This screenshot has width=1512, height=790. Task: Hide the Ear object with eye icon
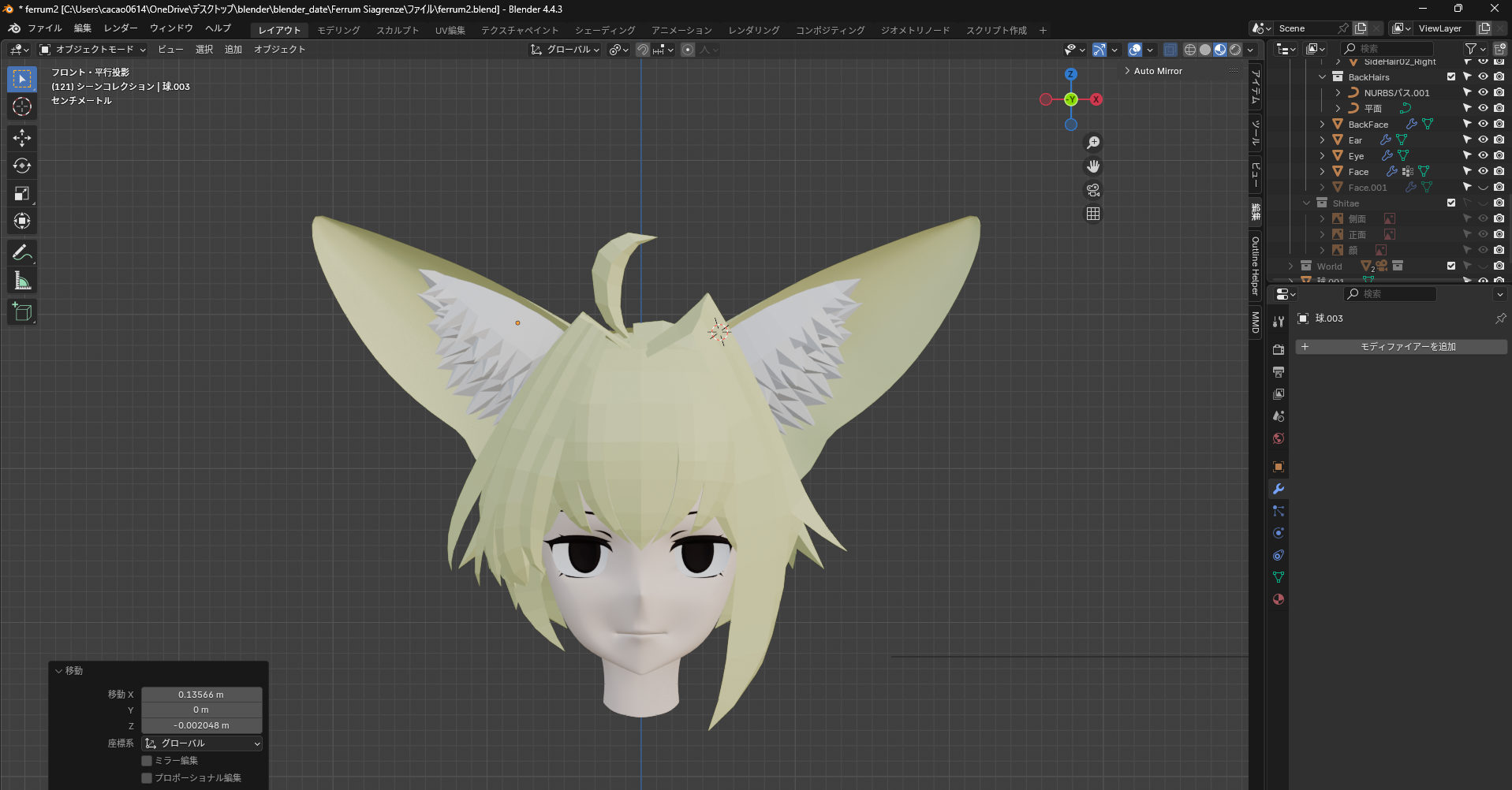[1483, 140]
